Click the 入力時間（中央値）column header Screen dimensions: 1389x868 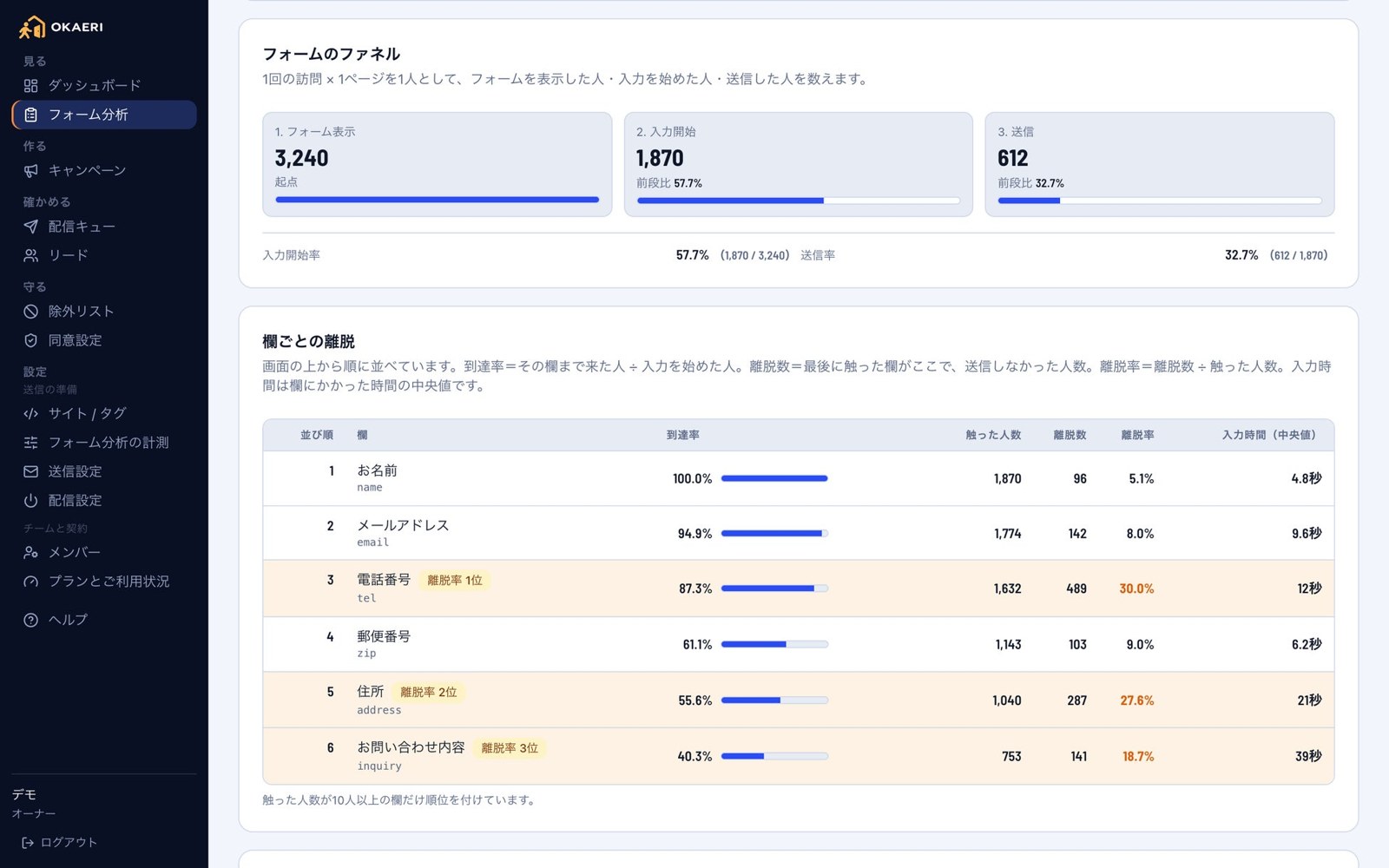click(1272, 435)
